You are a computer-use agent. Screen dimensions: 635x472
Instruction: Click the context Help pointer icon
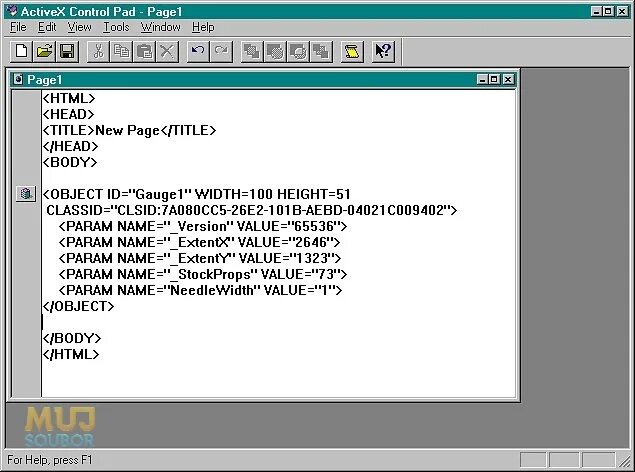(383, 51)
